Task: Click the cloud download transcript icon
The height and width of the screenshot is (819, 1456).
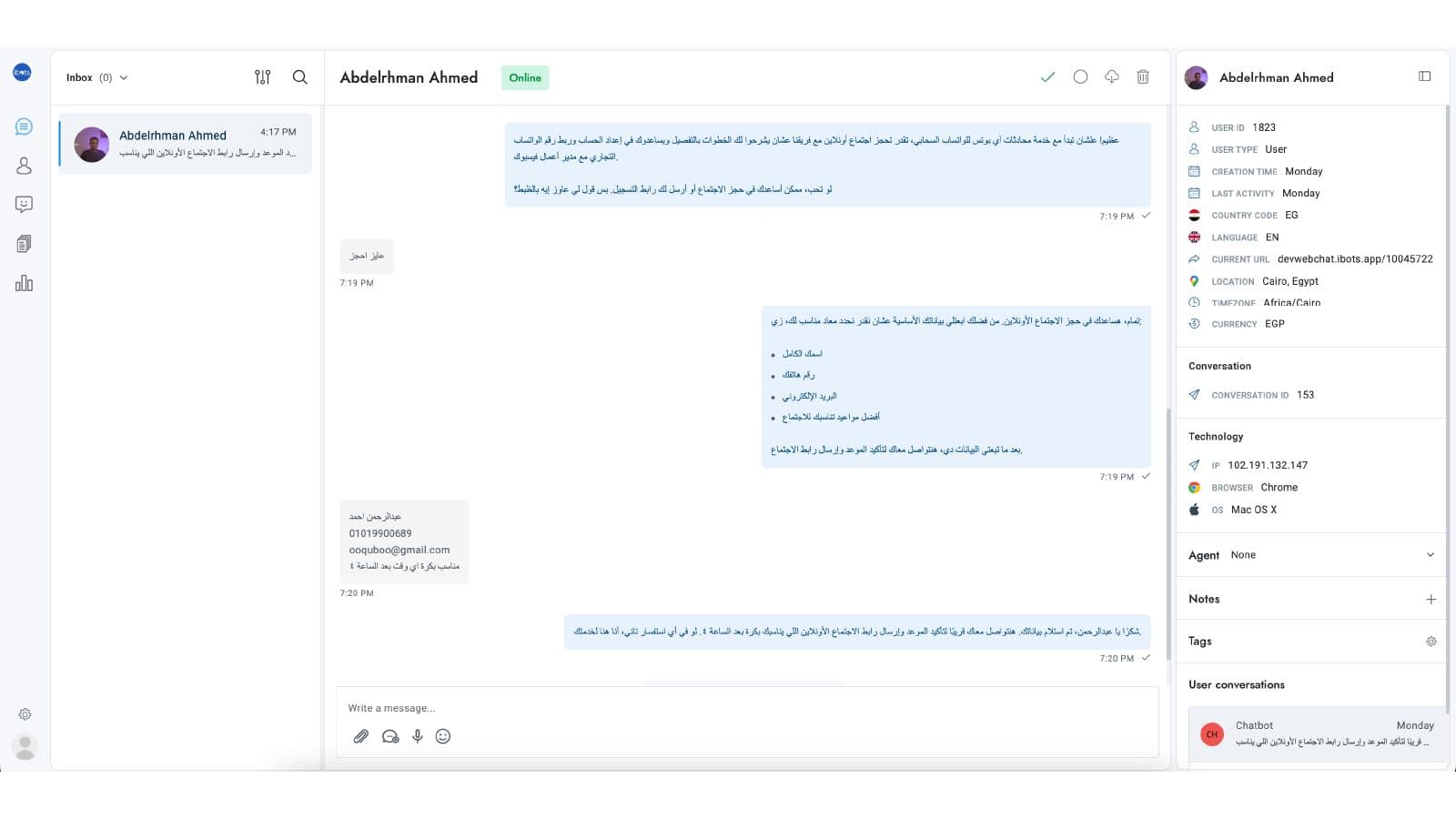Action: tap(1111, 77)
